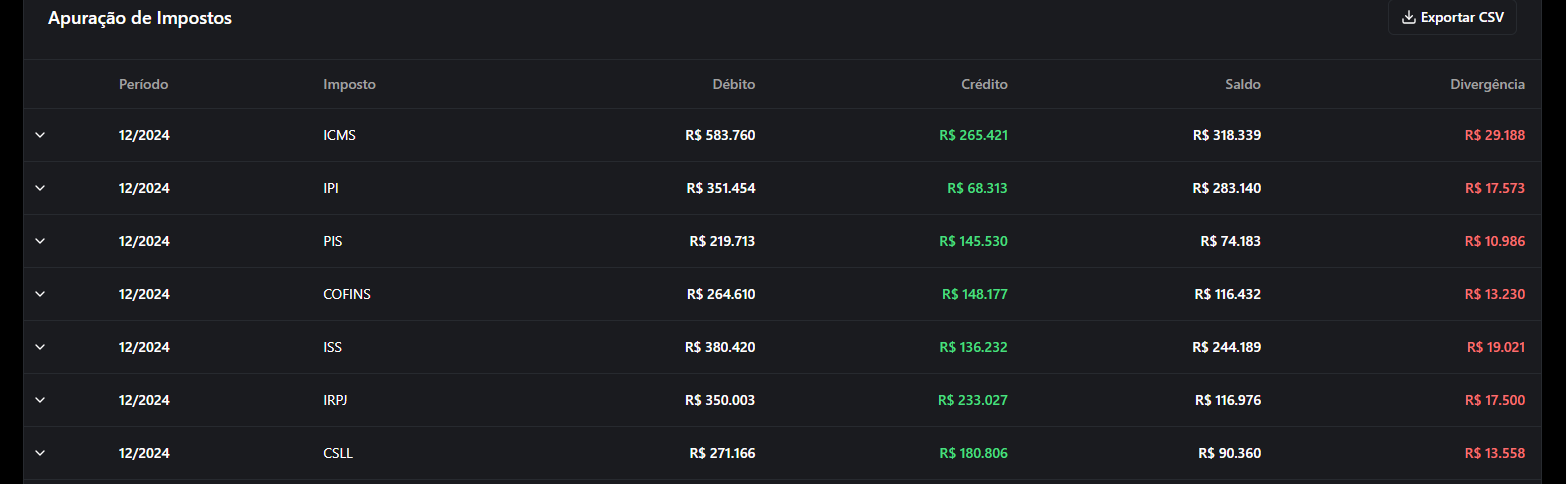Viewport: 1567px width, 484px height.
Task: Expand the PIS row chevron
Action: (x=40, y=241)
